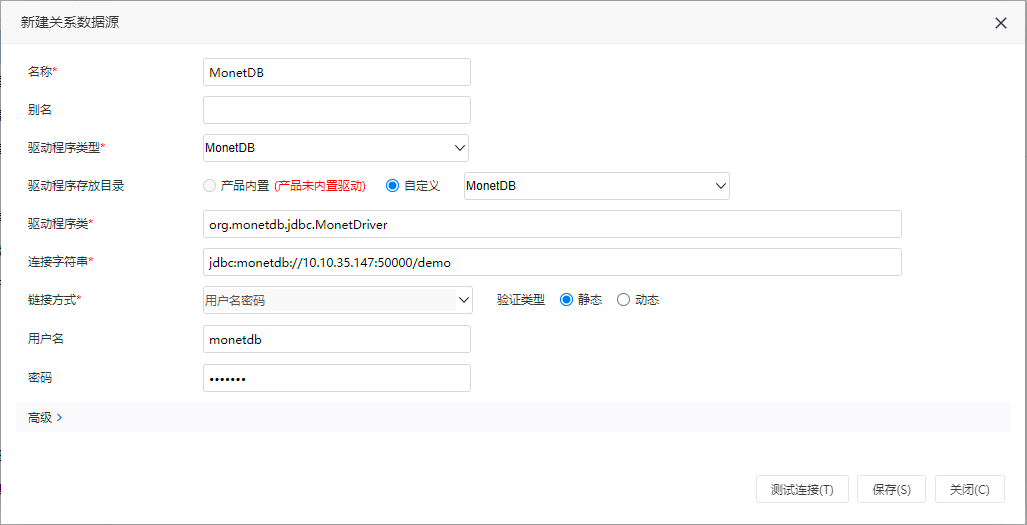
Task: Close the 新建关系数据源 dialog with X
Action: [x=1000, y=23]
